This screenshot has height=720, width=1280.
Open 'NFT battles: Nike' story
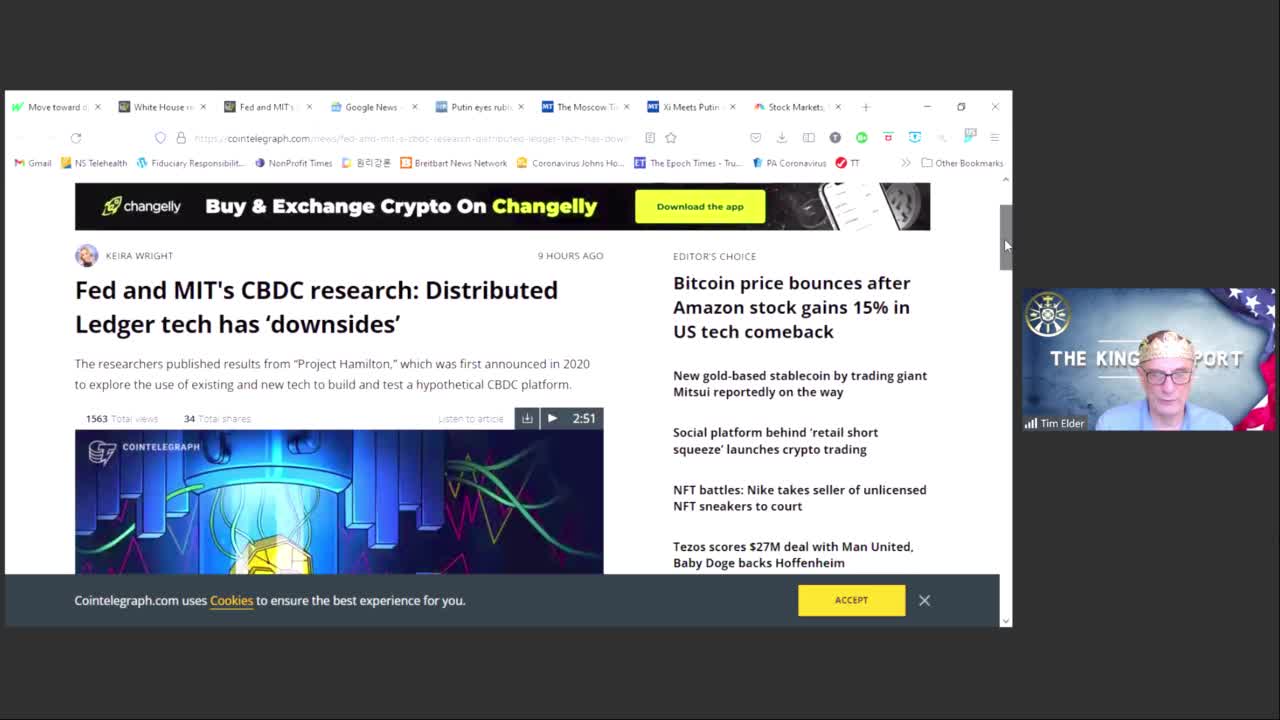[799, 498]
